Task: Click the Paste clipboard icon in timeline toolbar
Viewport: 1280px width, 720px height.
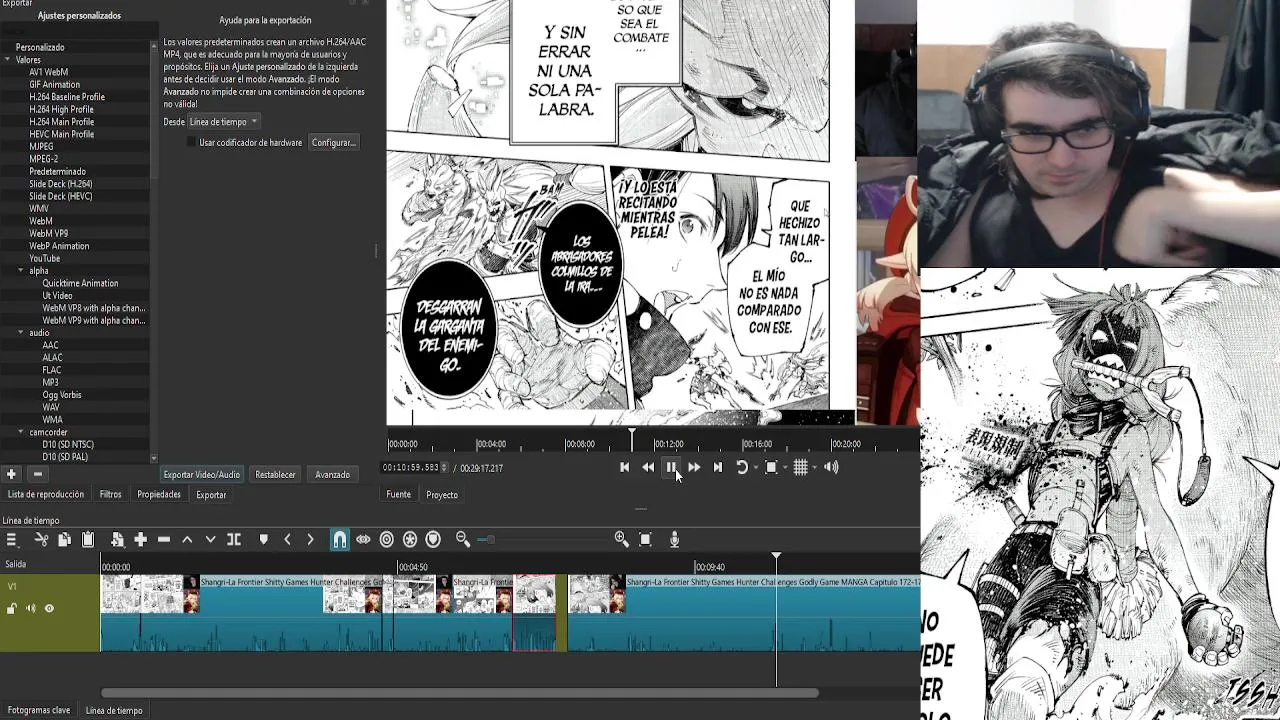Action: click(x=88, y=540)
